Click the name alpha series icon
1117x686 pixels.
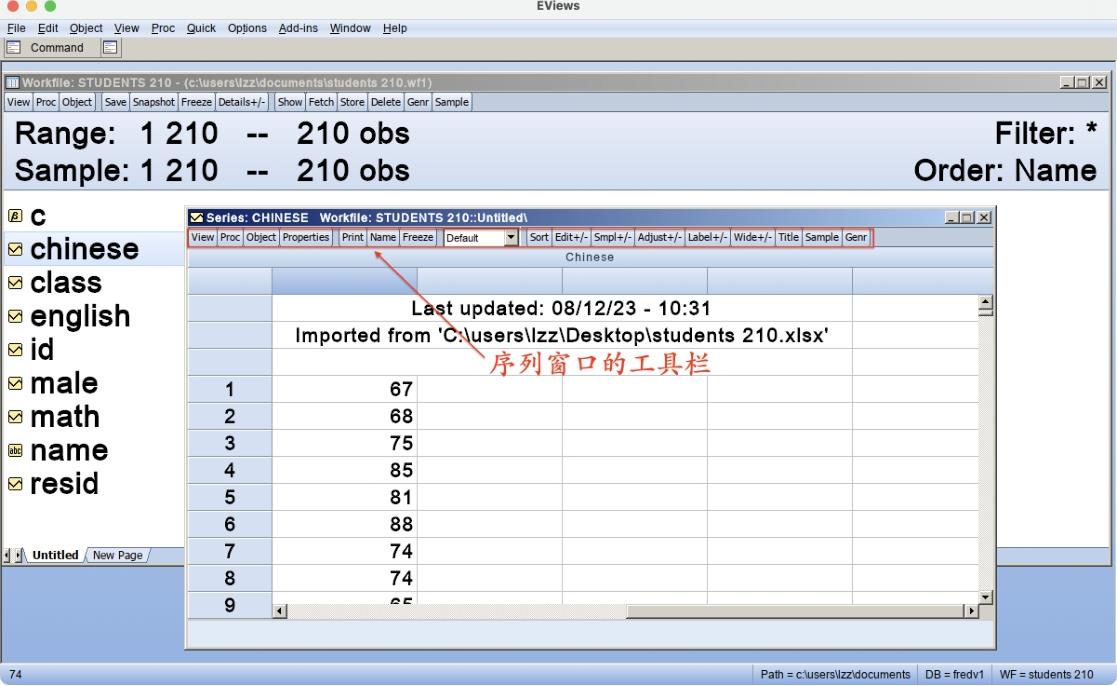(x=15, y=451)
